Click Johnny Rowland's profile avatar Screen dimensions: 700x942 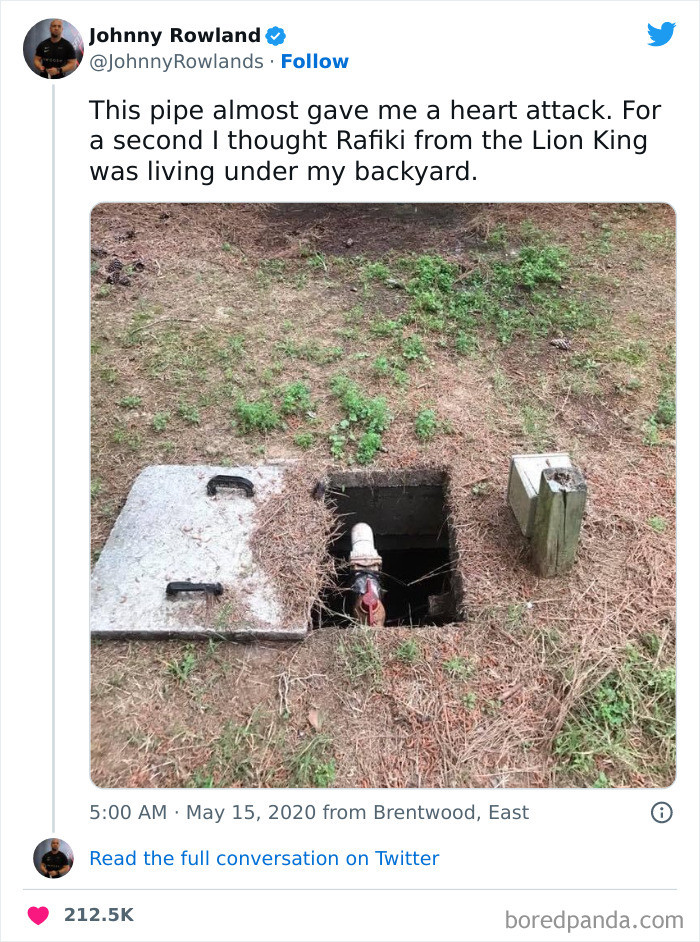point(50,47)
